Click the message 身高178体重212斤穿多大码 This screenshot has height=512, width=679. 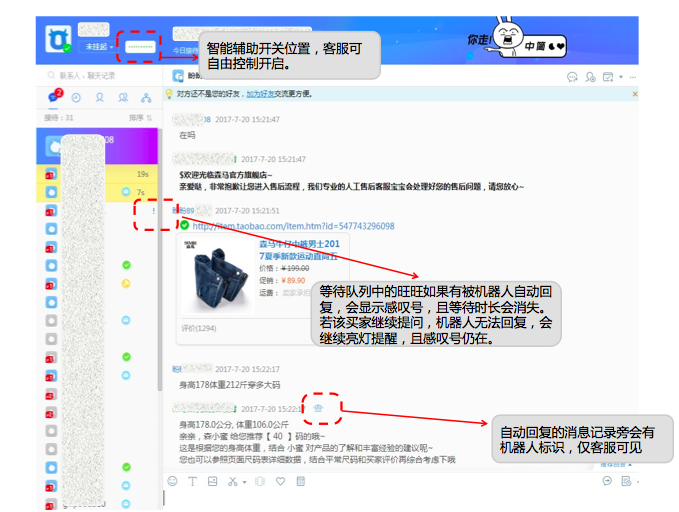[x=230, y=385]
